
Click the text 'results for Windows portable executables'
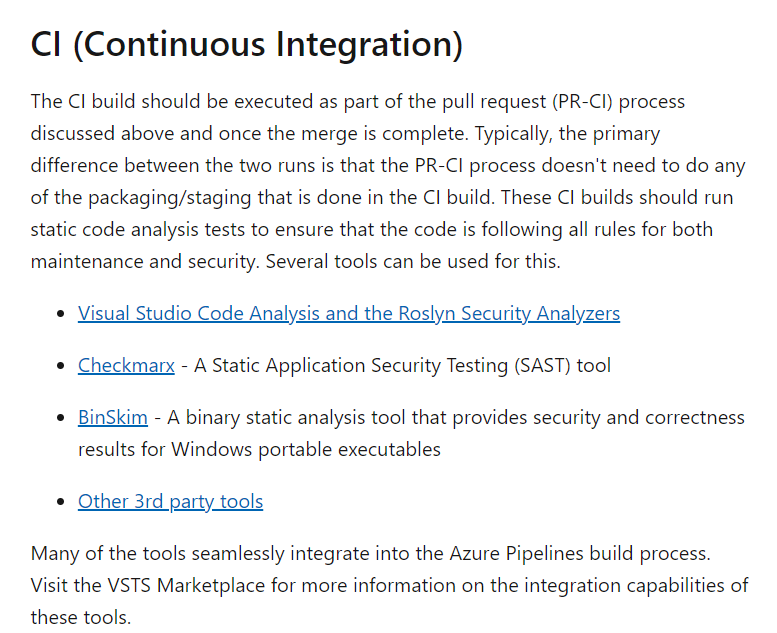point(259,449)
